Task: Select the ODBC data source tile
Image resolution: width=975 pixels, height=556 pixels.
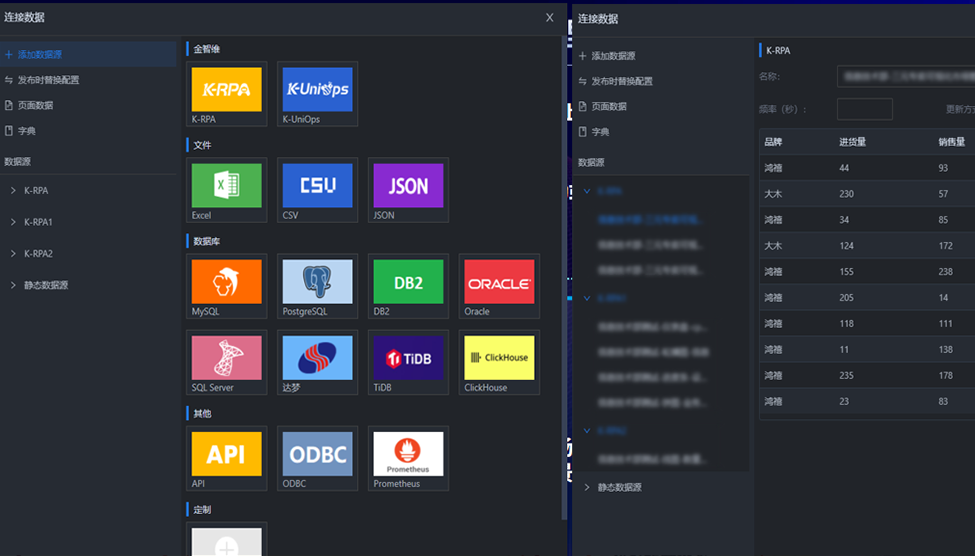Action: [x=317, y=458]
